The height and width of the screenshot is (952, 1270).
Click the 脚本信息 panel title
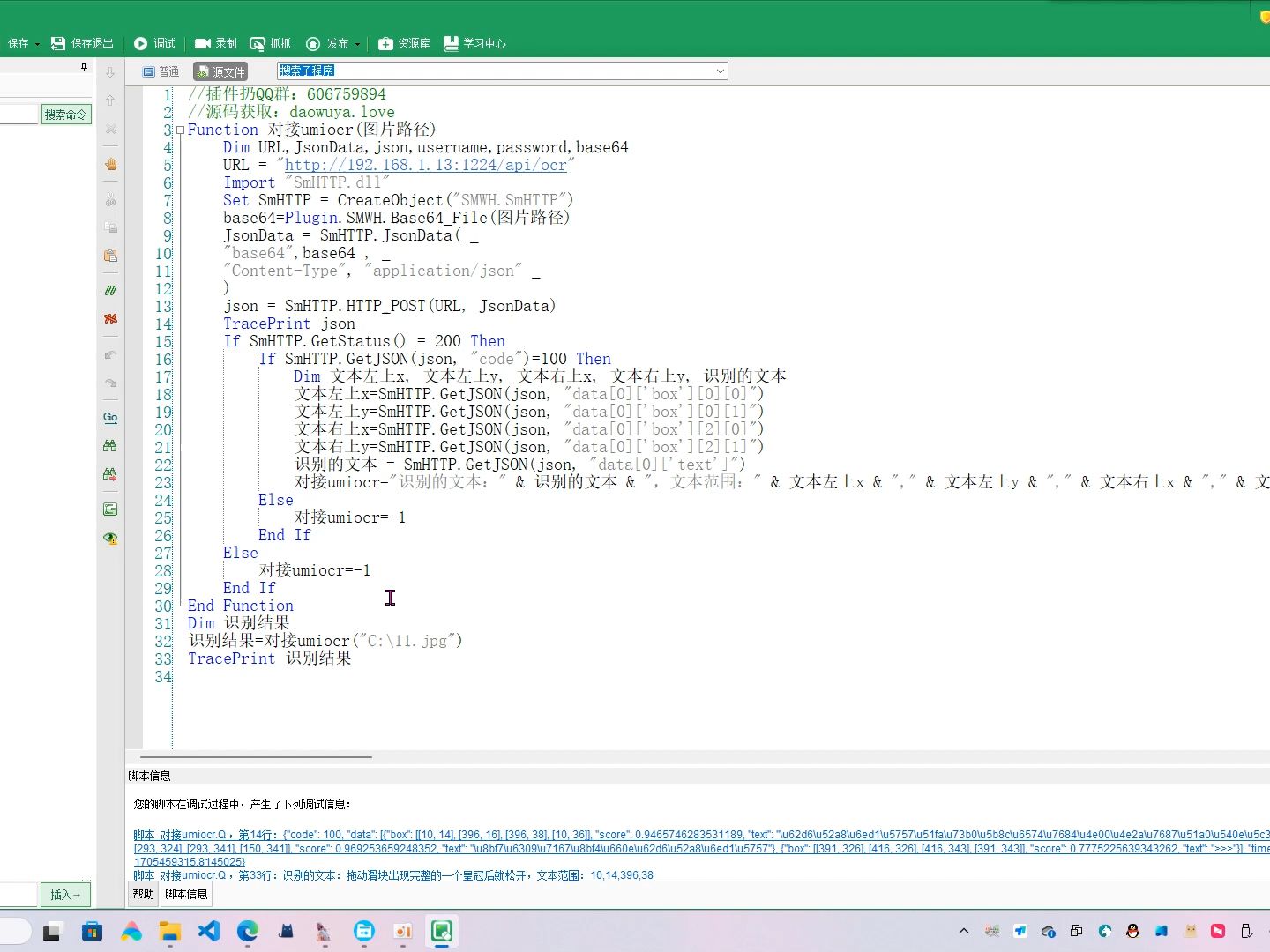(x=149, y=776)
